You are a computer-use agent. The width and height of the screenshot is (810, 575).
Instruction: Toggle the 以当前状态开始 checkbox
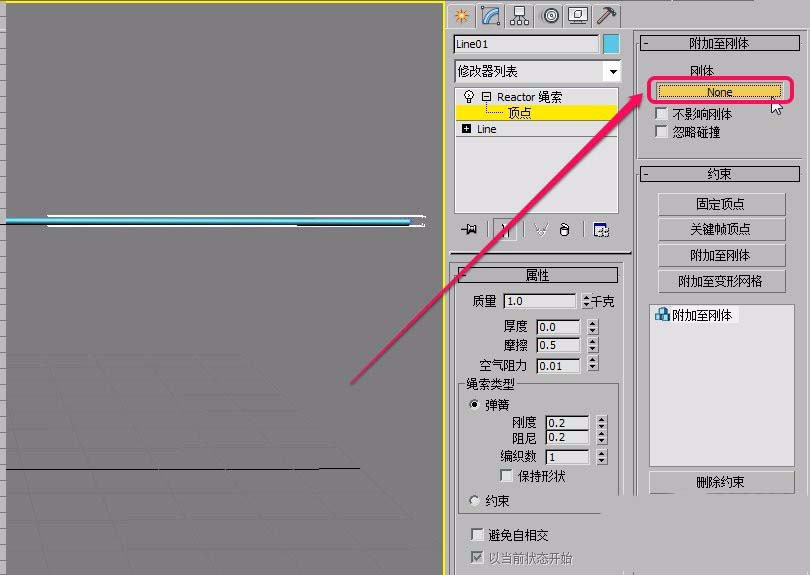tap(477, 557)
